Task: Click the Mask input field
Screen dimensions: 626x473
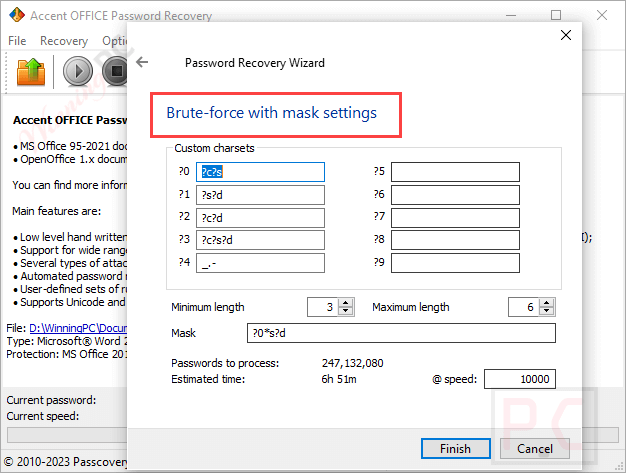Action: [401, 333]
